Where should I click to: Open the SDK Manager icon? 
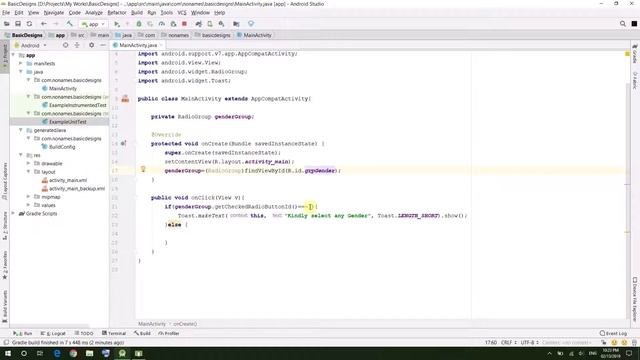pyautogui.click(x=222, y=24)
